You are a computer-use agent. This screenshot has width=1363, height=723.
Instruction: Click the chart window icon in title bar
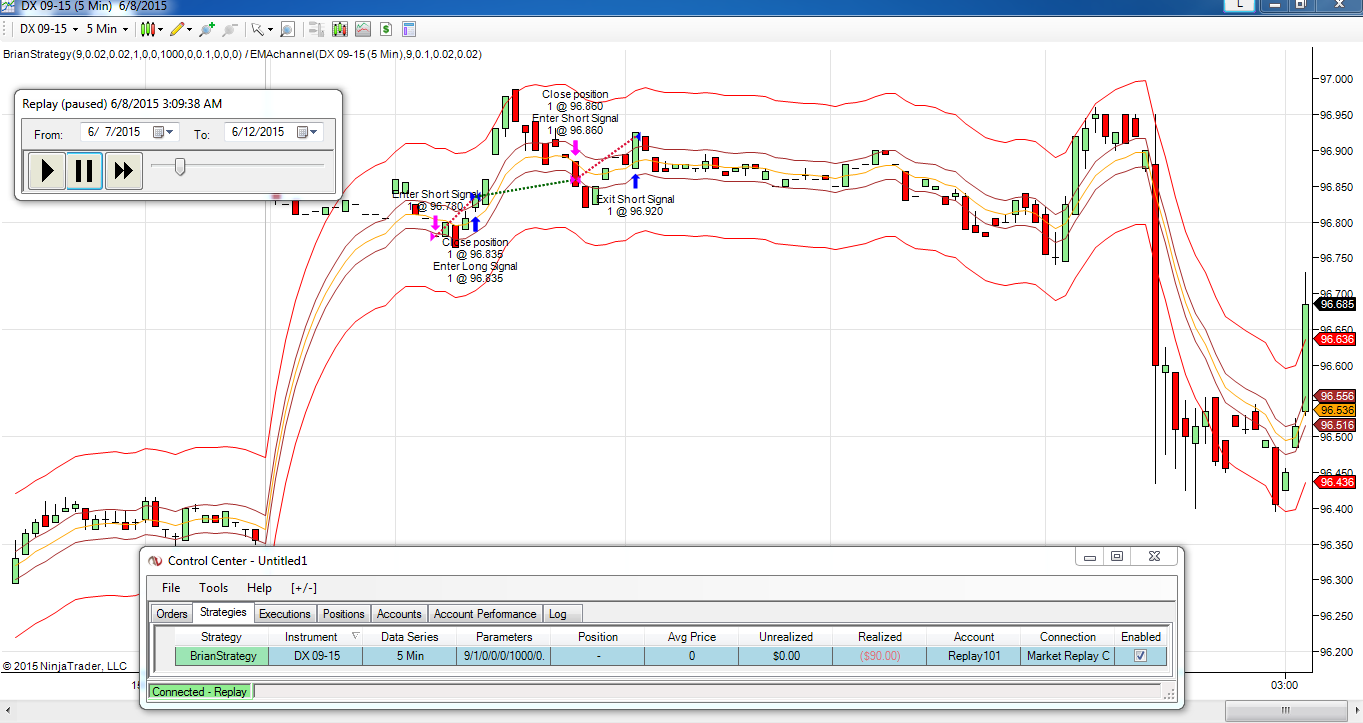9,6
